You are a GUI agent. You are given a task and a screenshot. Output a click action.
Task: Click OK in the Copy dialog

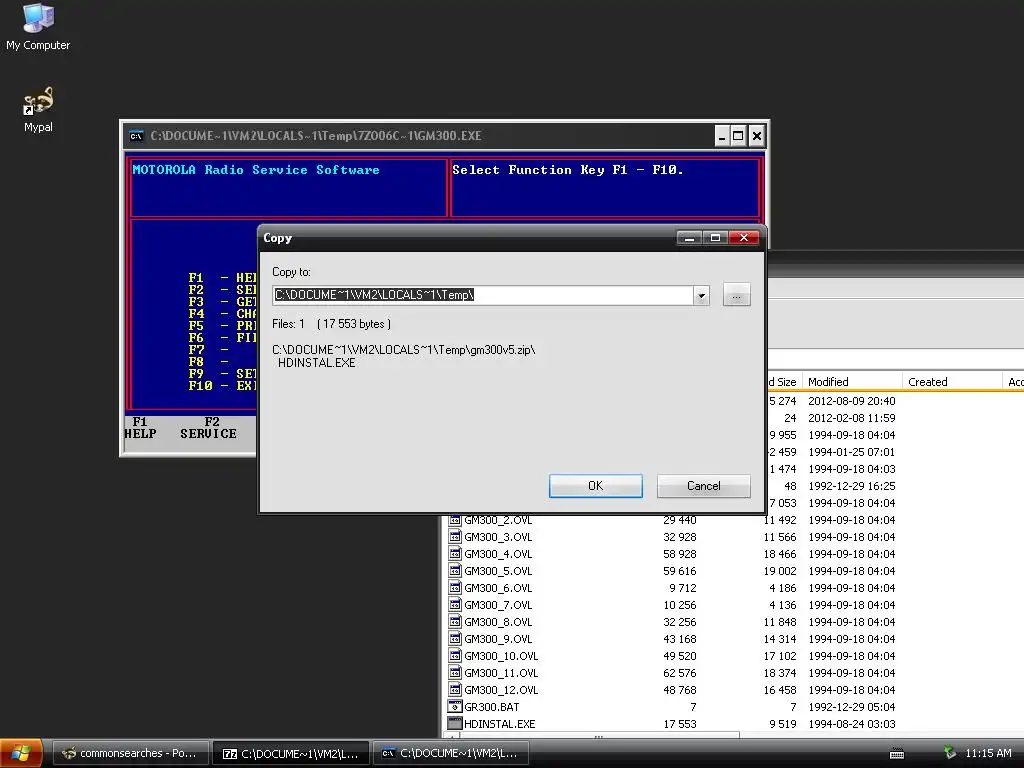(x=596, y=486)
